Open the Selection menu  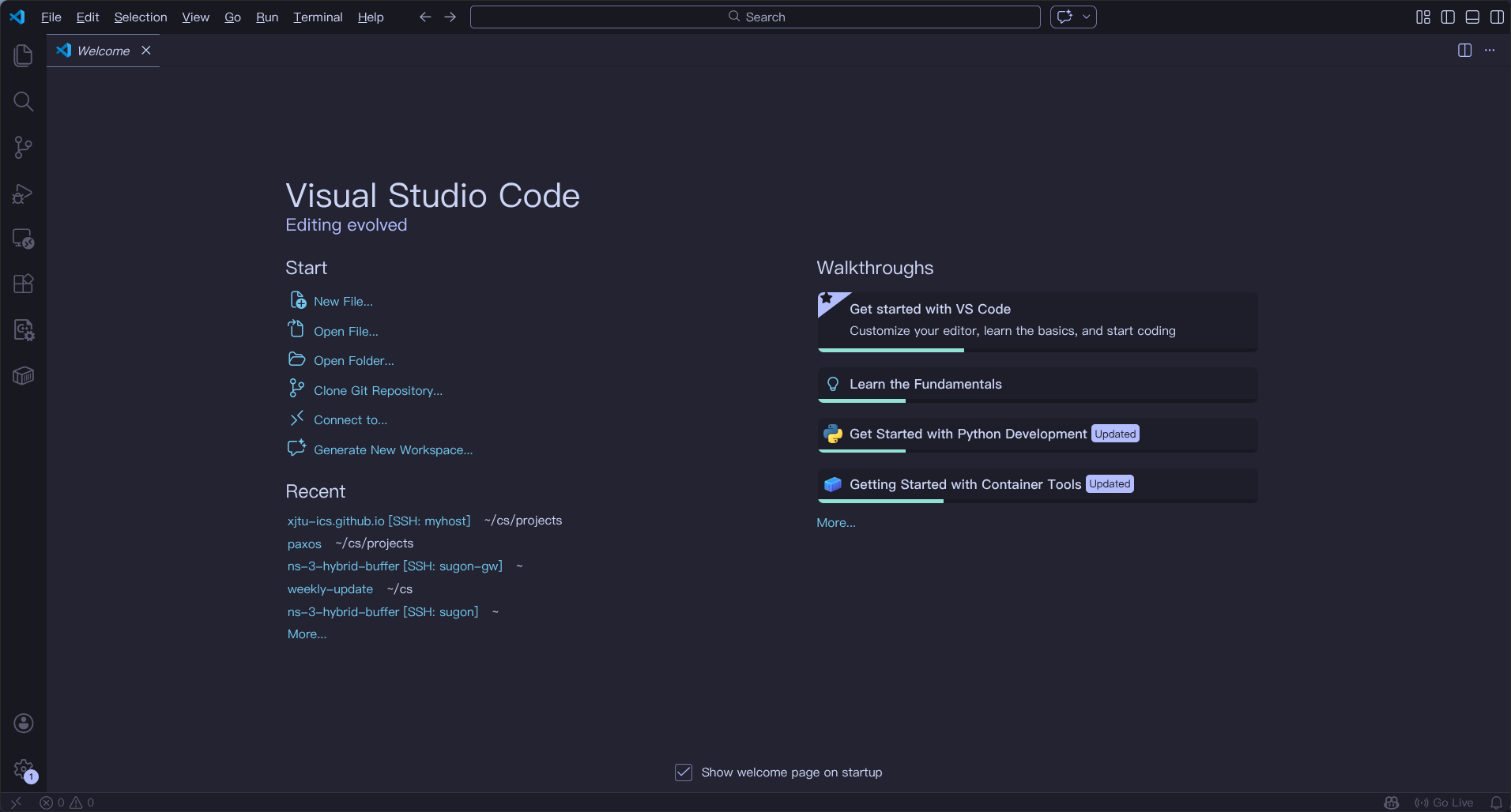[141, 17]
